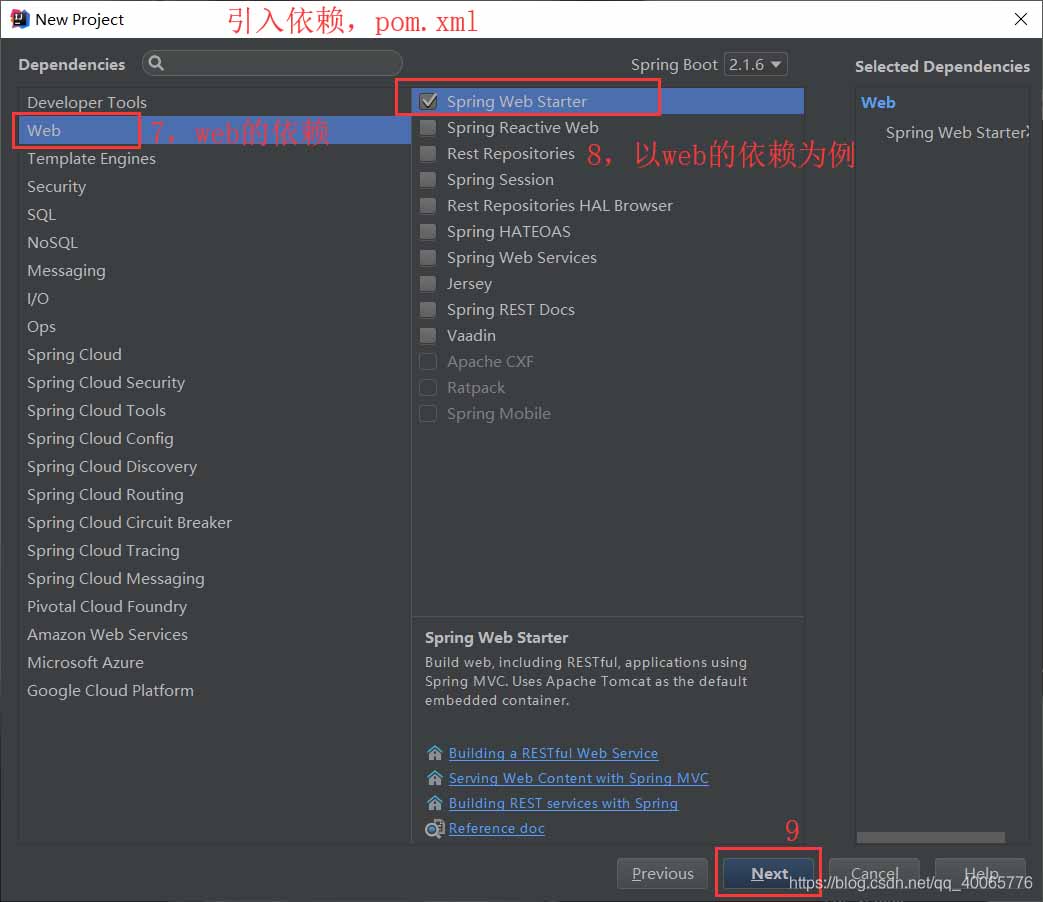Select Spring Cloud Security category
The width and height of the screenshot is (1043, 902).
coord(214,382)
